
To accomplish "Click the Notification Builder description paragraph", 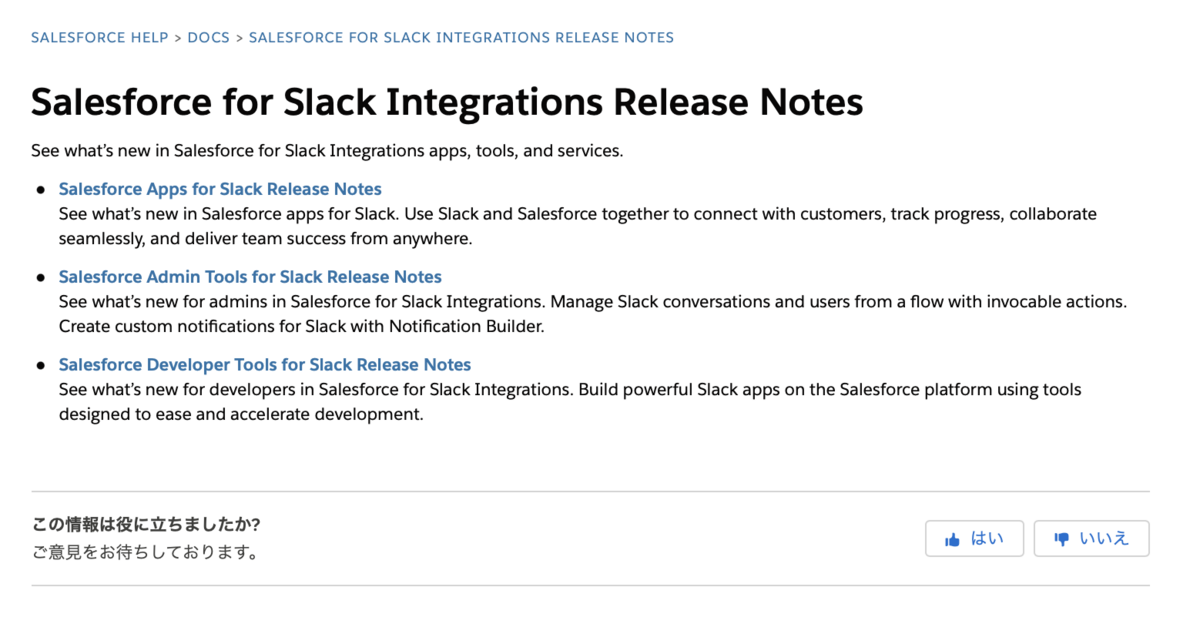I will (x=593, y=314).
